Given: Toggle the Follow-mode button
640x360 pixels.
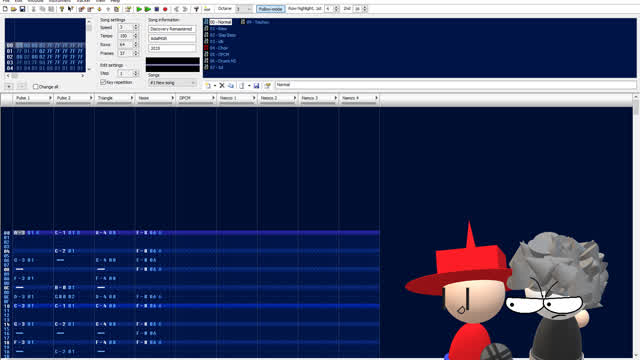Looking at the screenshot, I should 271,9.
